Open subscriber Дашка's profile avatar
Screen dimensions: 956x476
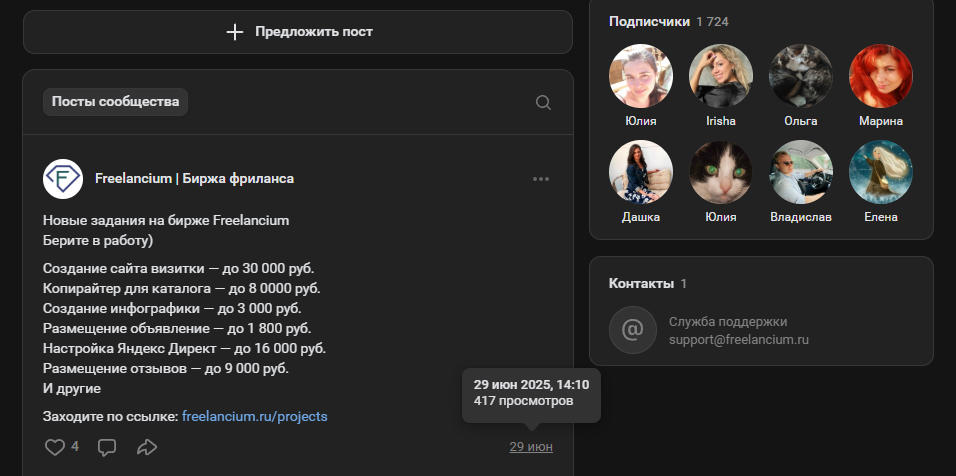pyautogui.click(x=640, y=172)
